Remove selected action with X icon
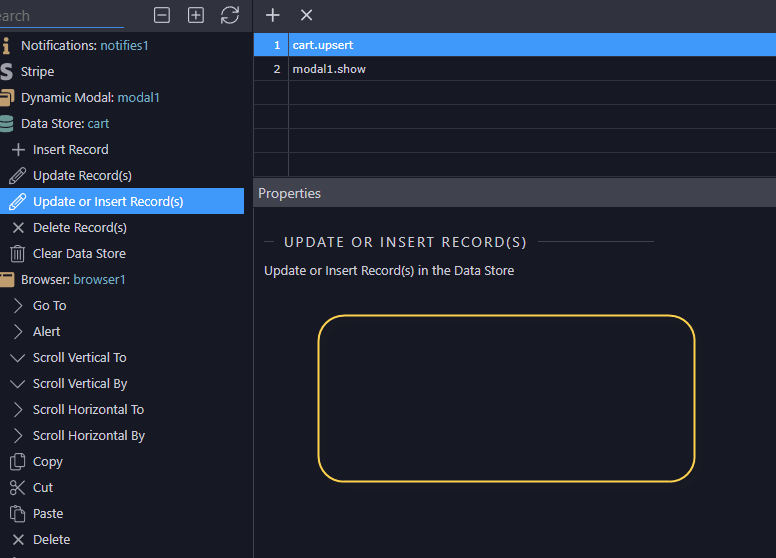776x558 pixels. [x=306, y=15]
